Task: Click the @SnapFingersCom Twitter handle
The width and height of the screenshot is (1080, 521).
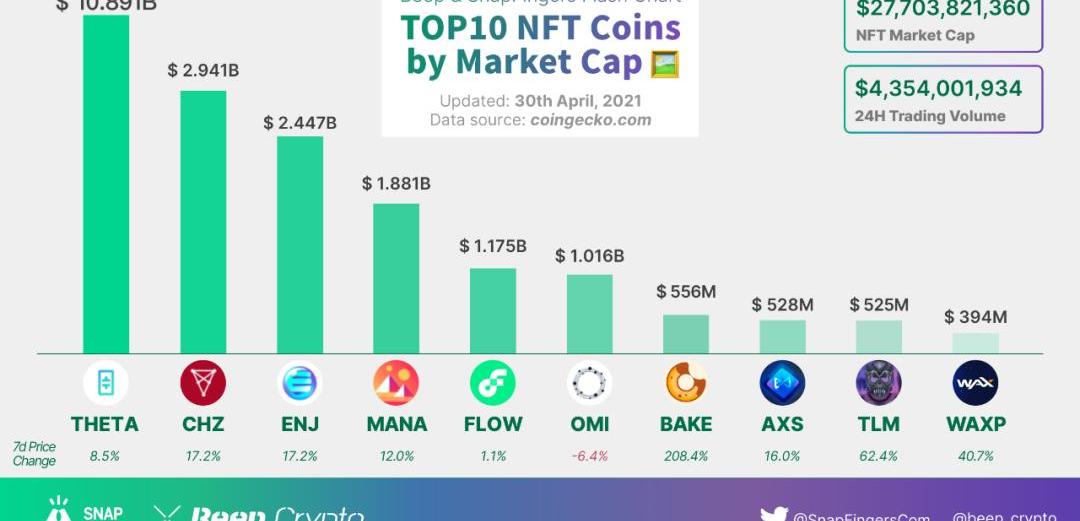Action: [x=860, y=516]
